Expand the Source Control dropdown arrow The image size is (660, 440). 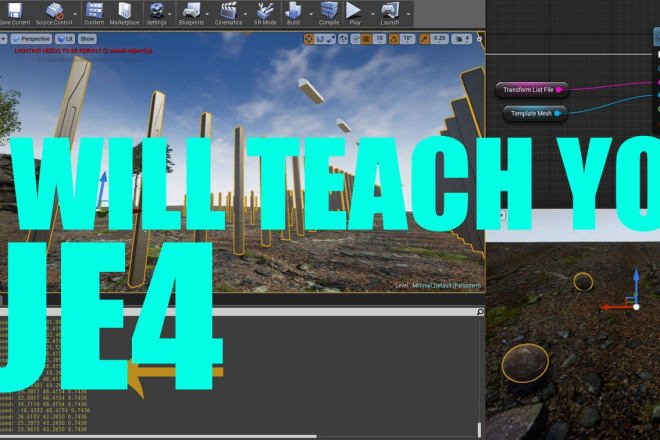pyautogui.click(x=75, y=14)
